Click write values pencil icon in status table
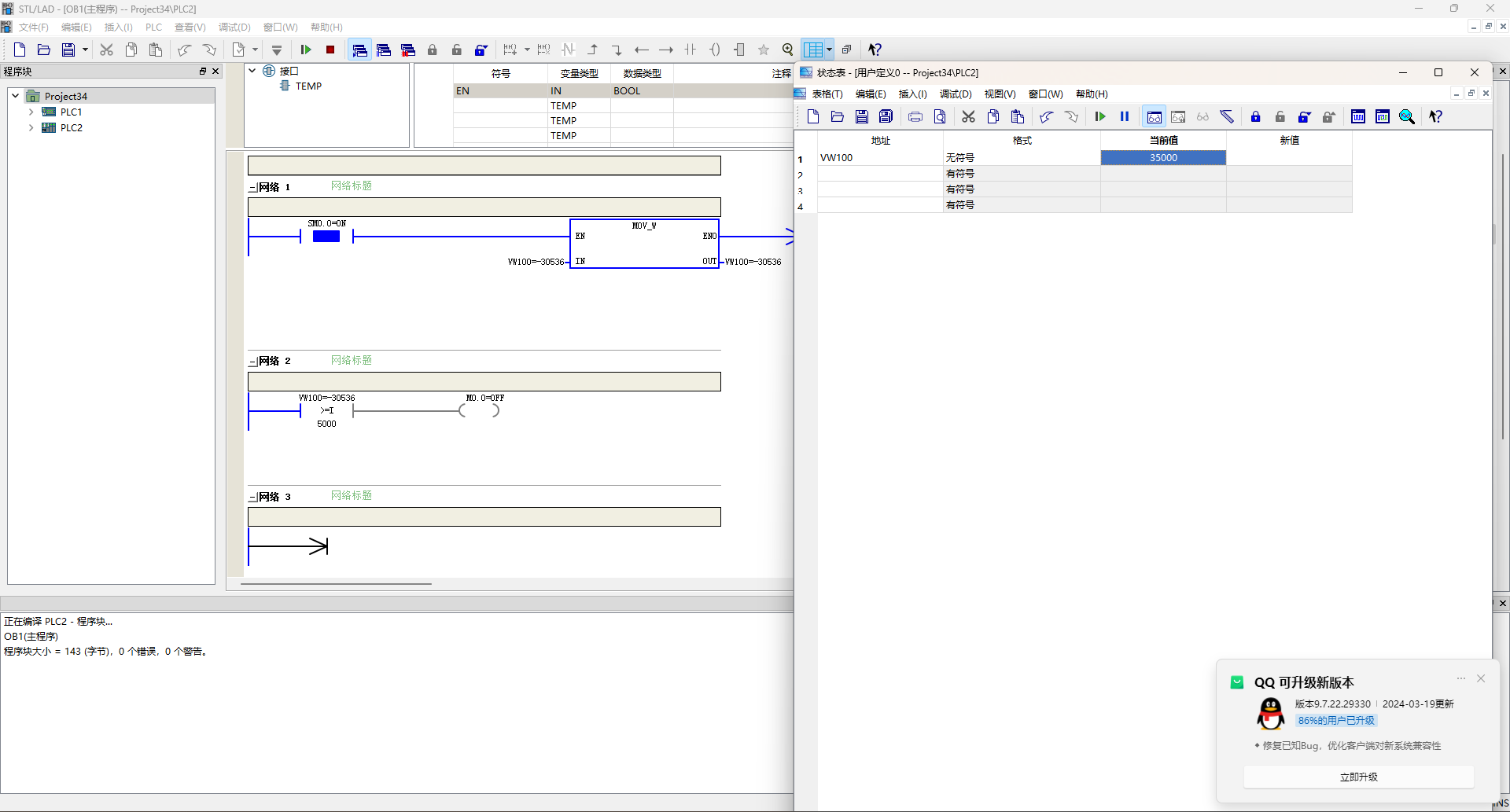 pyautogui.click(x=1227, y=116)
